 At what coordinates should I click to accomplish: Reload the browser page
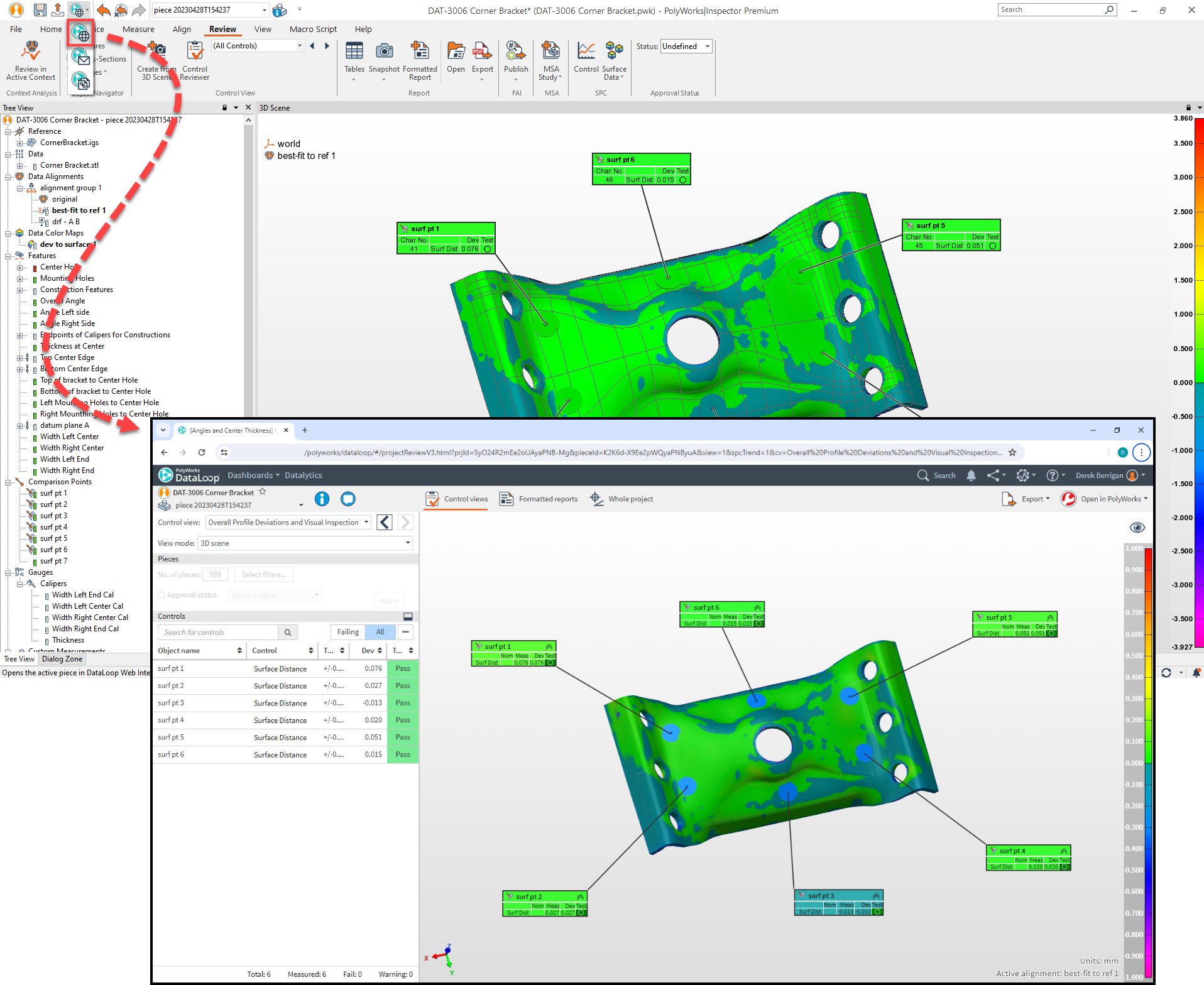pyautogui.click(x=202, y=452)
